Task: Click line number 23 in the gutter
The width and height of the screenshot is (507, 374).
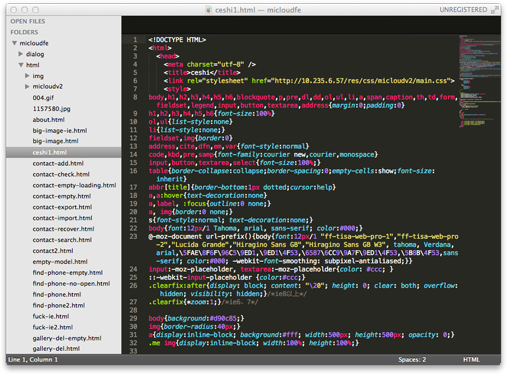Action: 133,236
